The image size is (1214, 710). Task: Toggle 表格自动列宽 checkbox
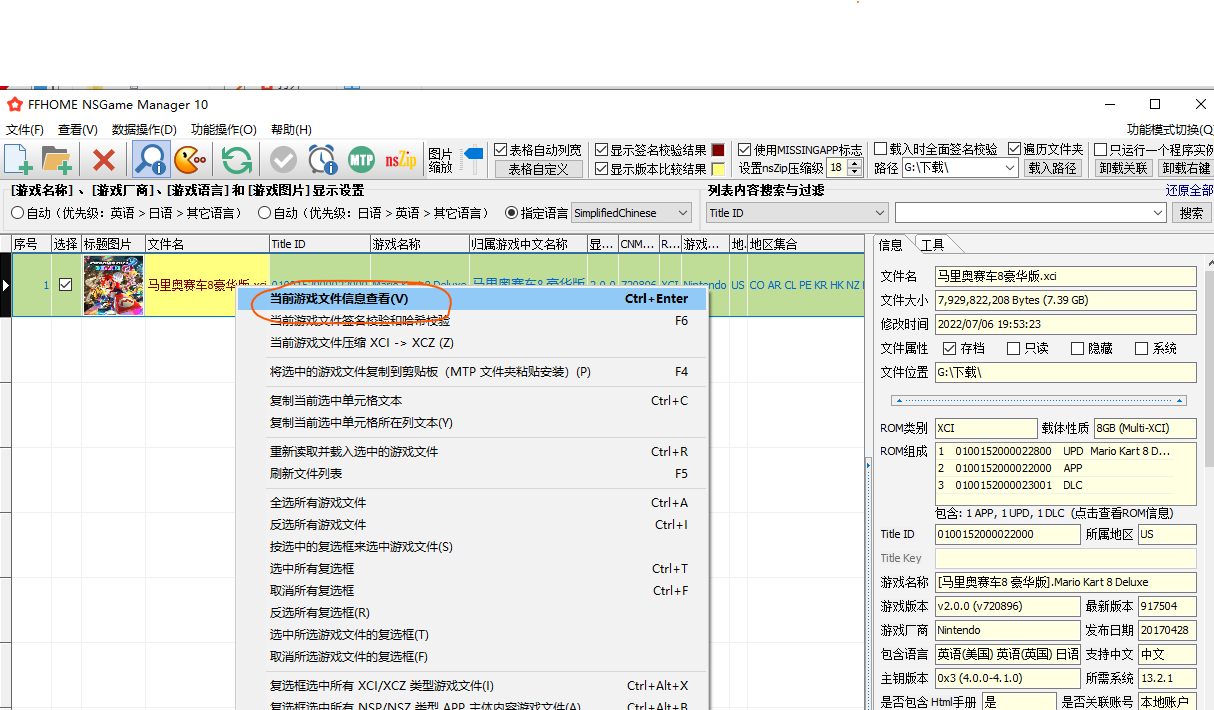click(x=501, y=150)
